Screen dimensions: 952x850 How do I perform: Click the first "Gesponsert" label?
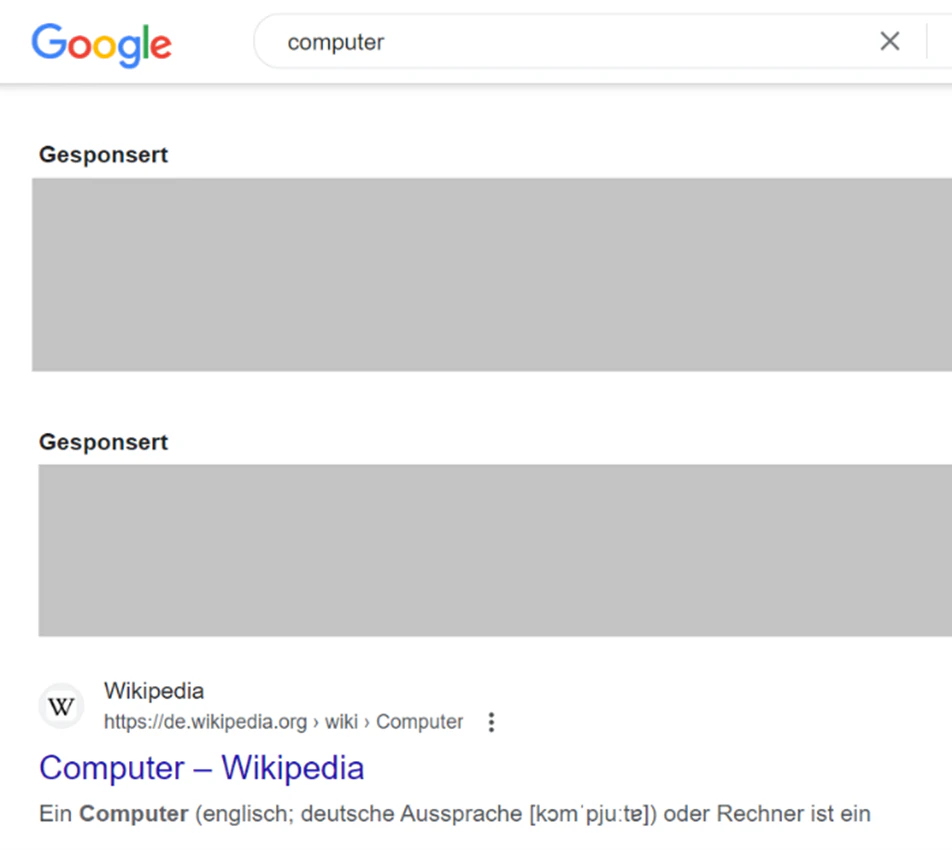coord(103,155)
